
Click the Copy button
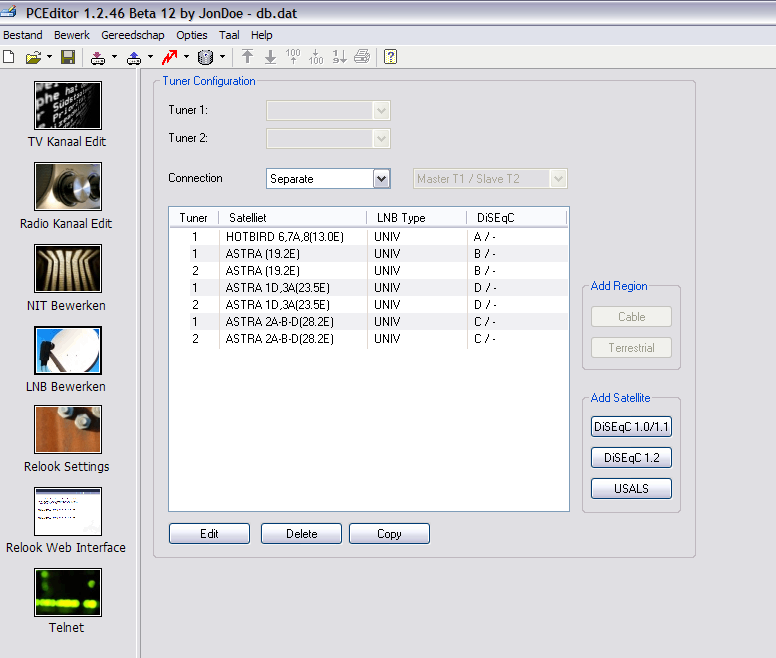(389, 534)
